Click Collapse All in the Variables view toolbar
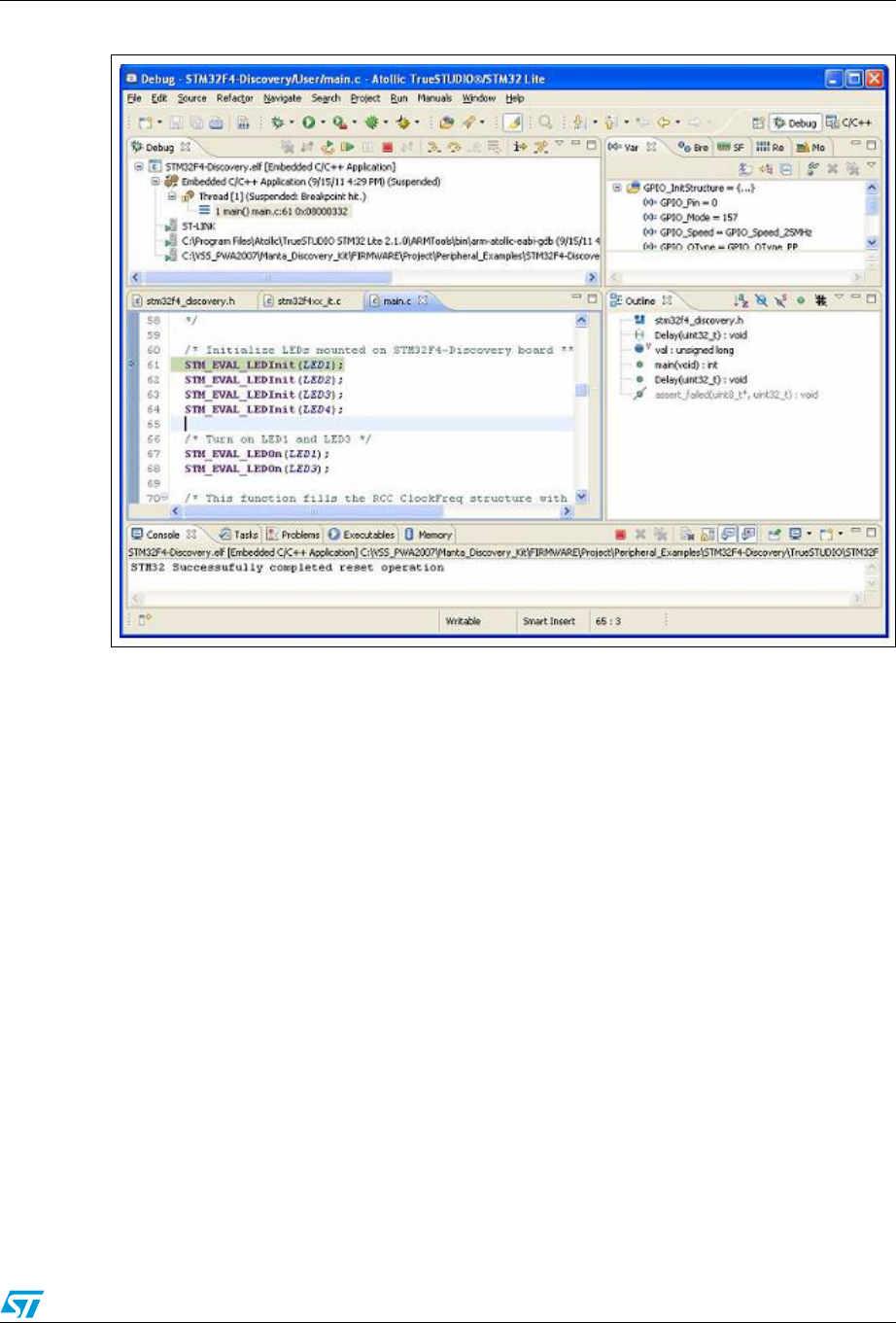Screen dimensions: 896x1323 pyautogui.click(x=786, y=168)
